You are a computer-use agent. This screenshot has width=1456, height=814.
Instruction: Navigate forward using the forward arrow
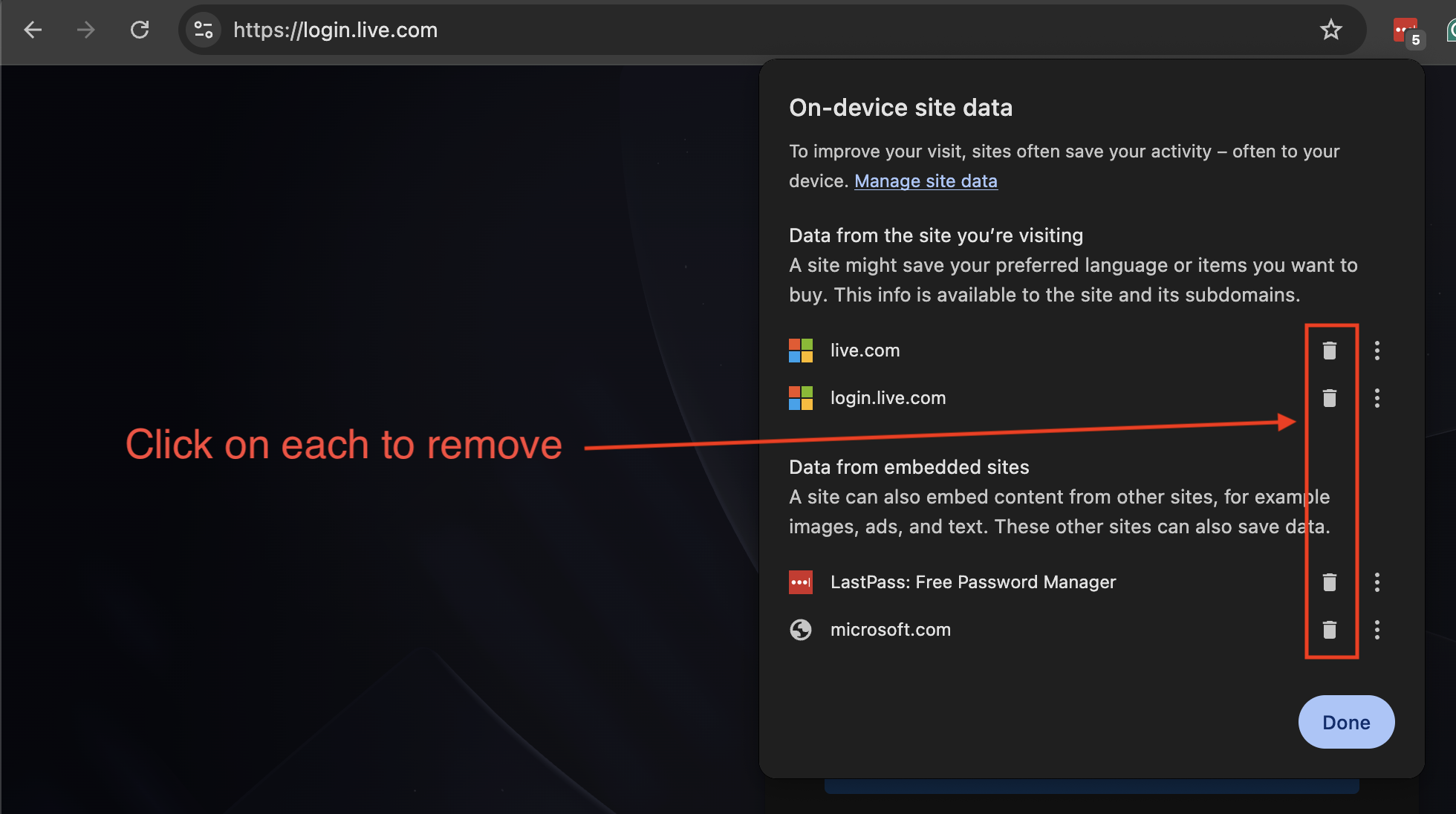coord(86,30)
